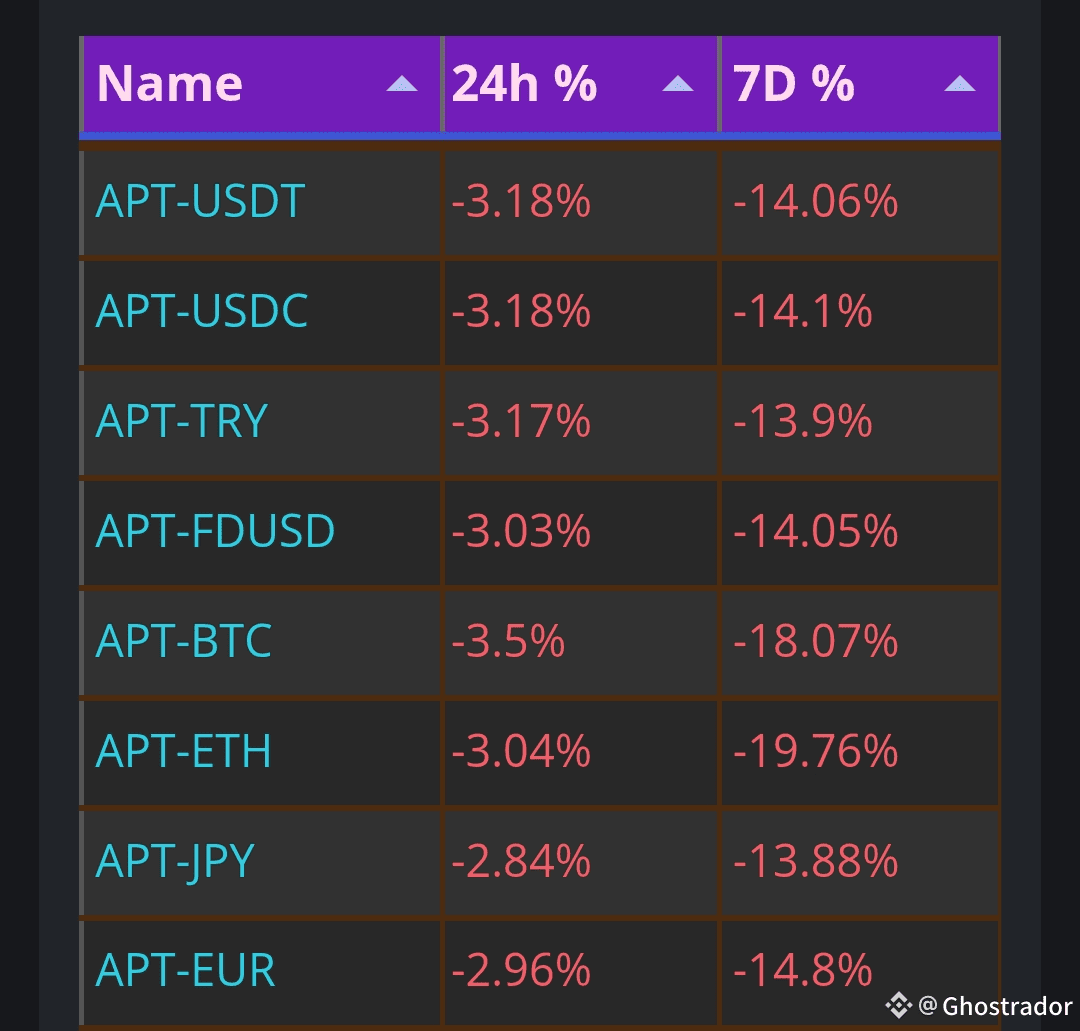The width and height of the screenshot is (1080, 1031).
Task: Click the APT-BTC 7D value -18.07%
Action: pyautogui.click(x=816, y=641)
